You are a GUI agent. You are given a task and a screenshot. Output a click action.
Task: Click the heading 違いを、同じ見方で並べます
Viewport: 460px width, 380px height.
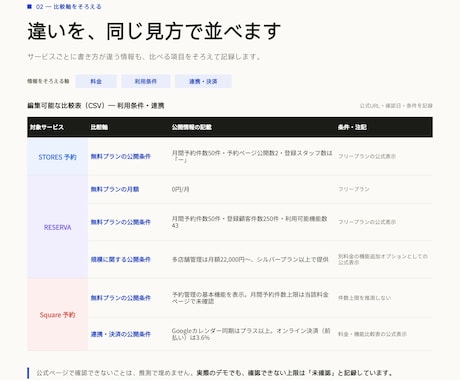click(x=154, y=31)
